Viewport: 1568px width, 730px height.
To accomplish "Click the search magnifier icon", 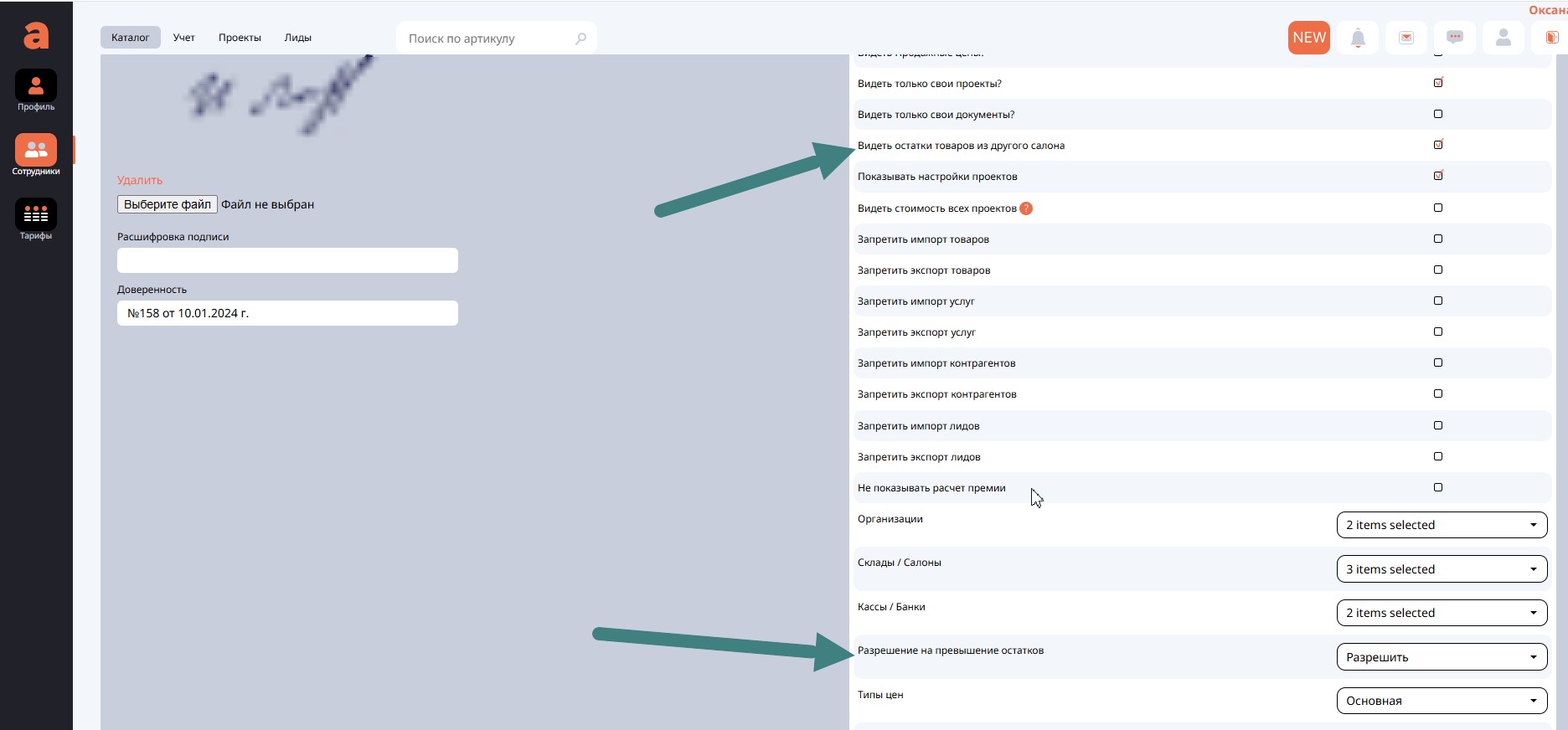I will coord(580,39).
